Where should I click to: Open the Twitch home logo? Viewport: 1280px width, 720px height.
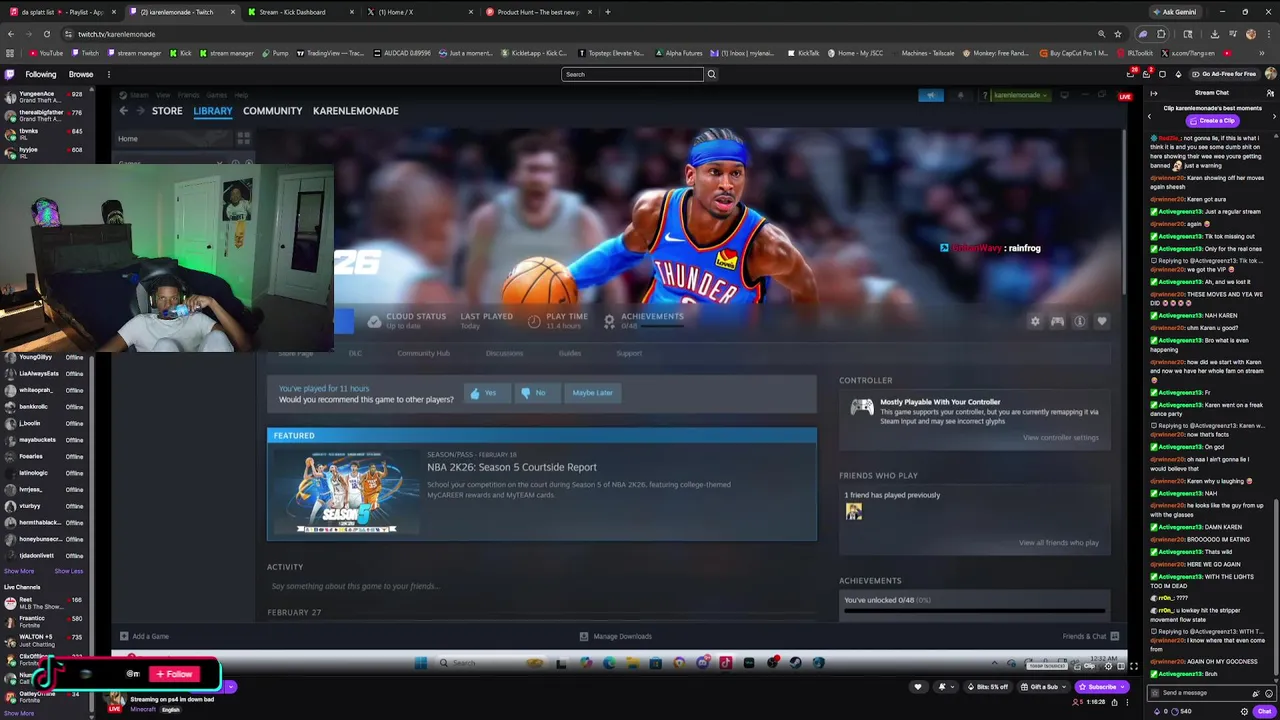[x=9, y=74]
